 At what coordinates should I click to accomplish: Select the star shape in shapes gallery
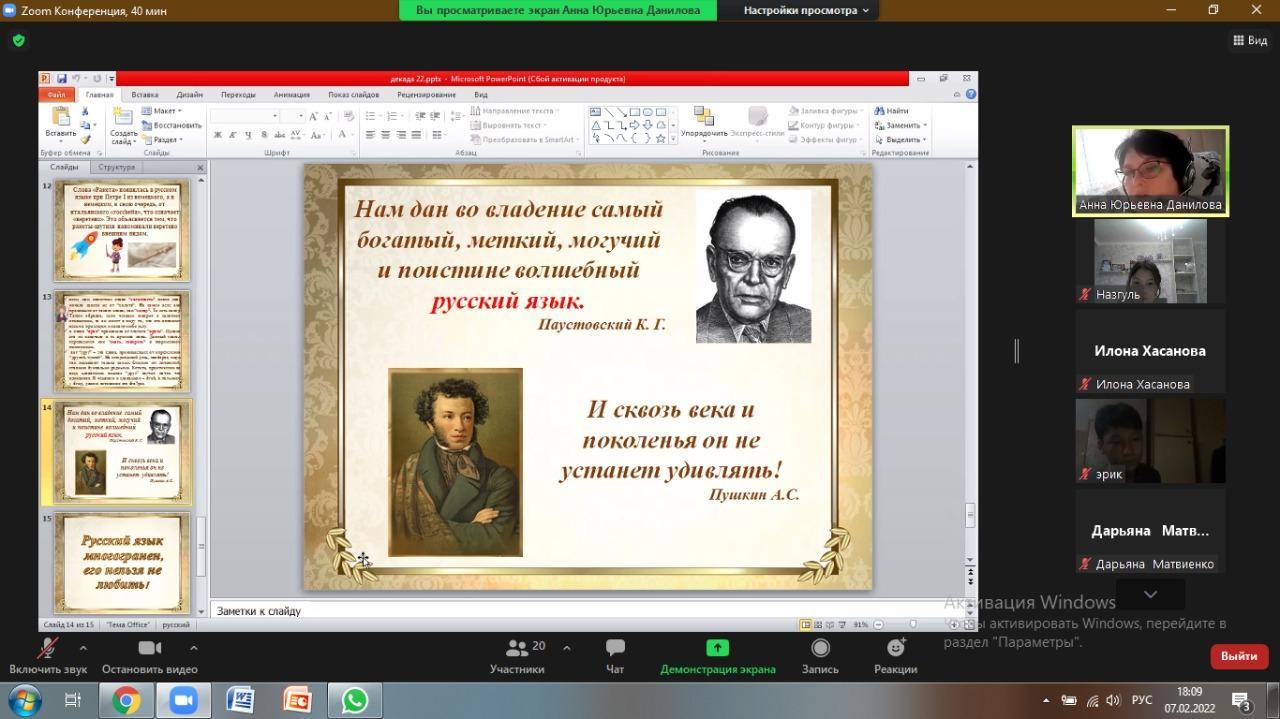[660, 139]
